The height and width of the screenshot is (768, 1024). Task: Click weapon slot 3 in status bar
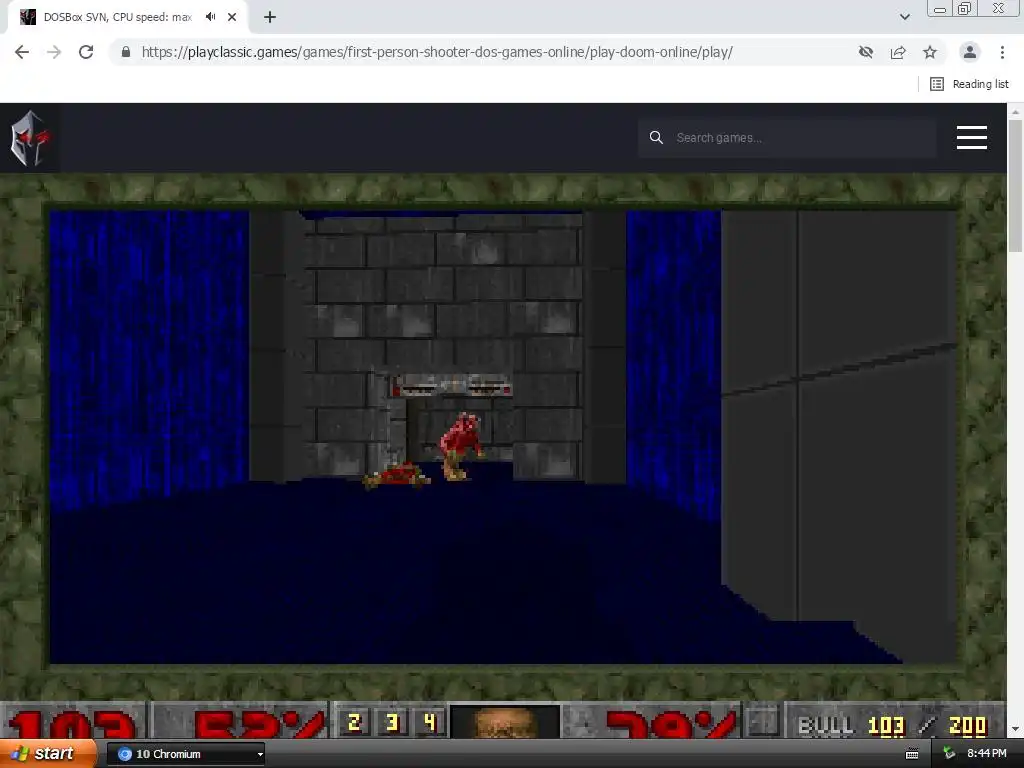(x=392, y=722)
